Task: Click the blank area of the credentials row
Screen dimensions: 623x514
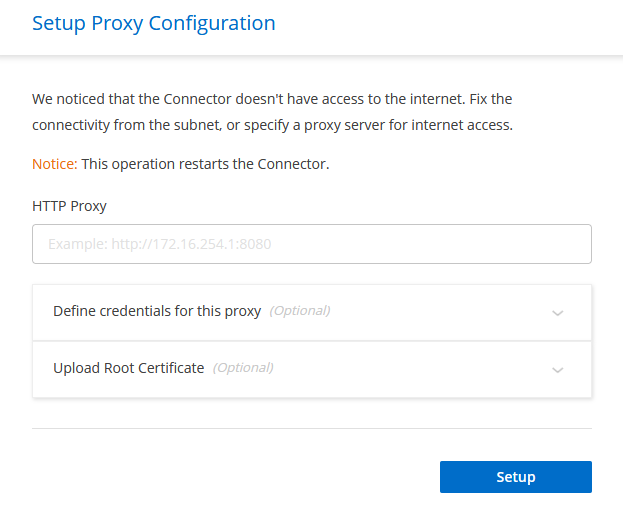Action: click(x=440, y=311)
